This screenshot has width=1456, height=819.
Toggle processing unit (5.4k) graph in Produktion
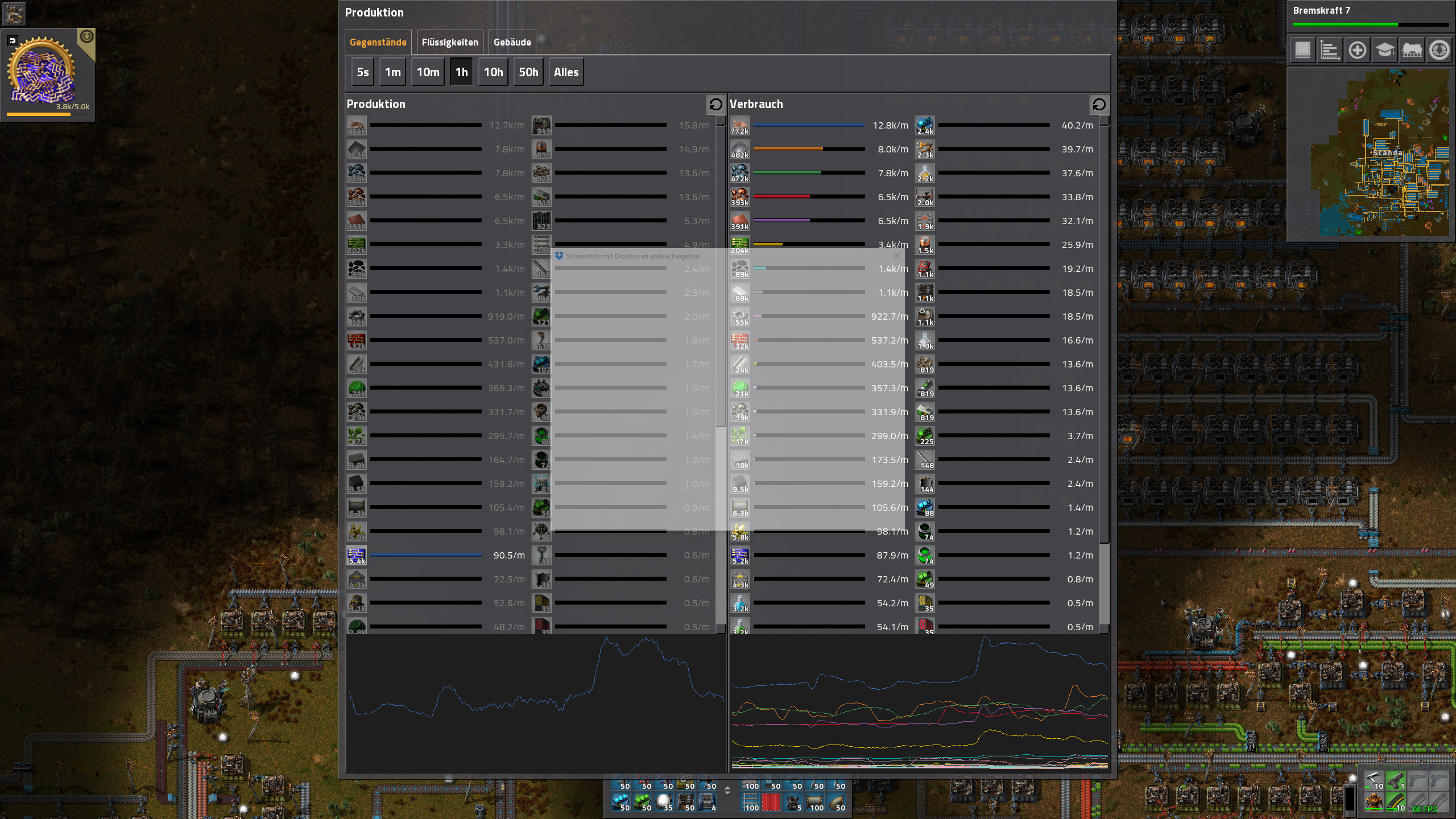(x=357, y=556)
